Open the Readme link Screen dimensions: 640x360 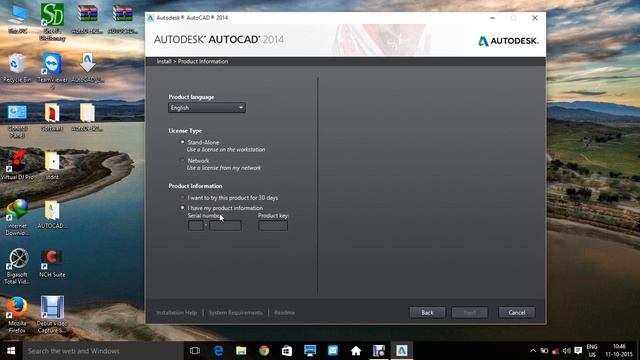click(284, 313)
